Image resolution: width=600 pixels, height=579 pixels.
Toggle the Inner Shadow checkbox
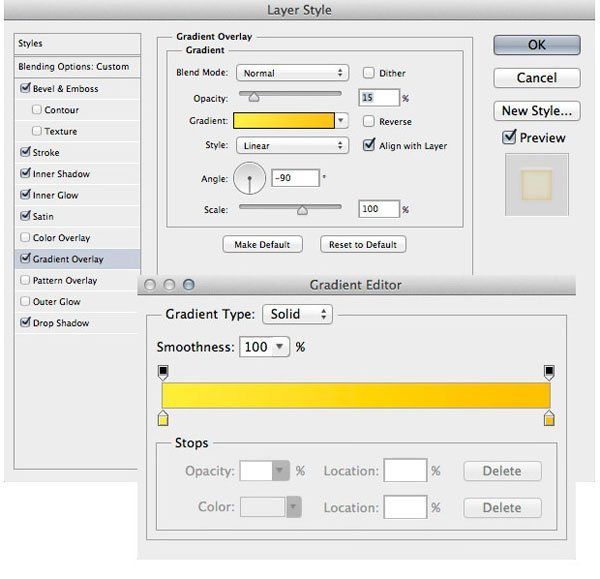[25, 173]
